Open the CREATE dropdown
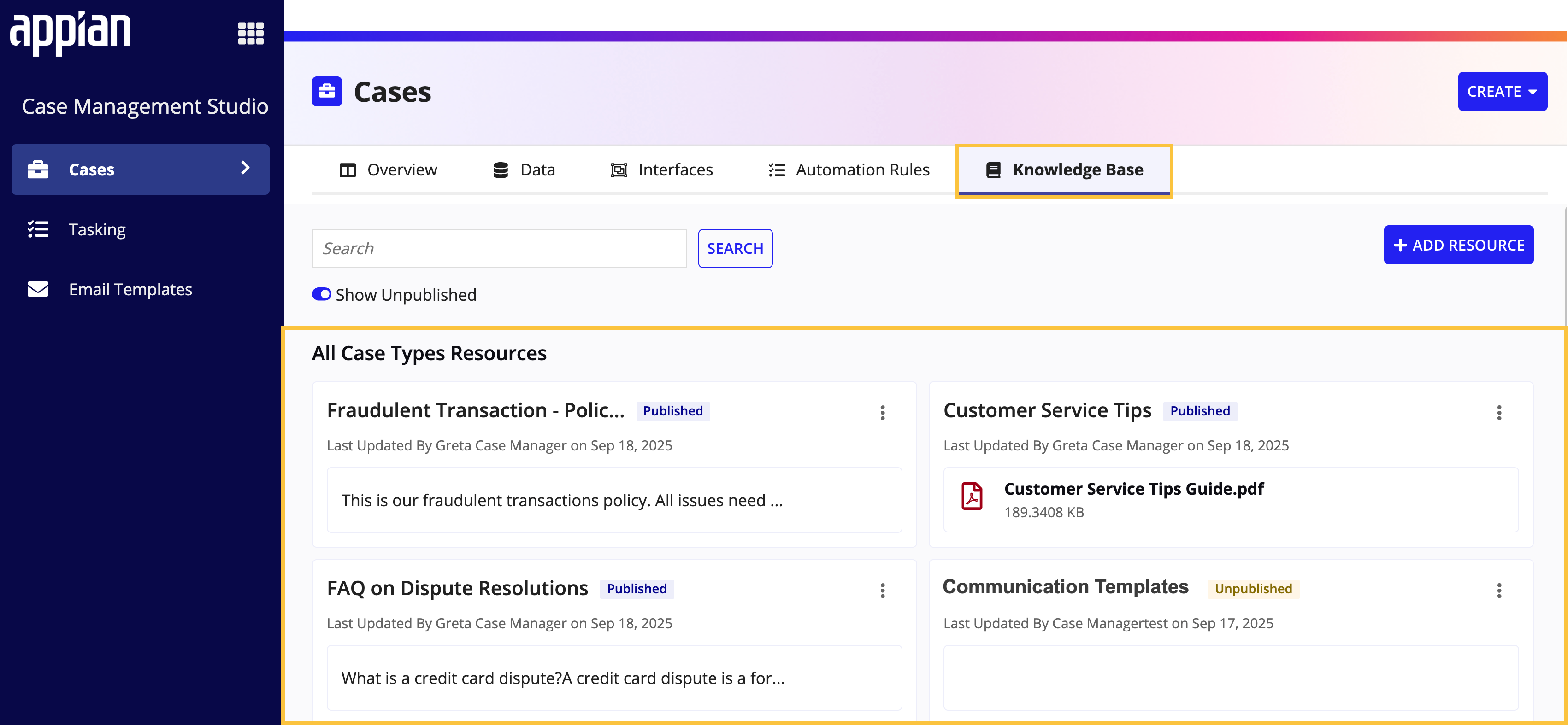This screenshot has height=725, width=1568. click(1502, 91)
